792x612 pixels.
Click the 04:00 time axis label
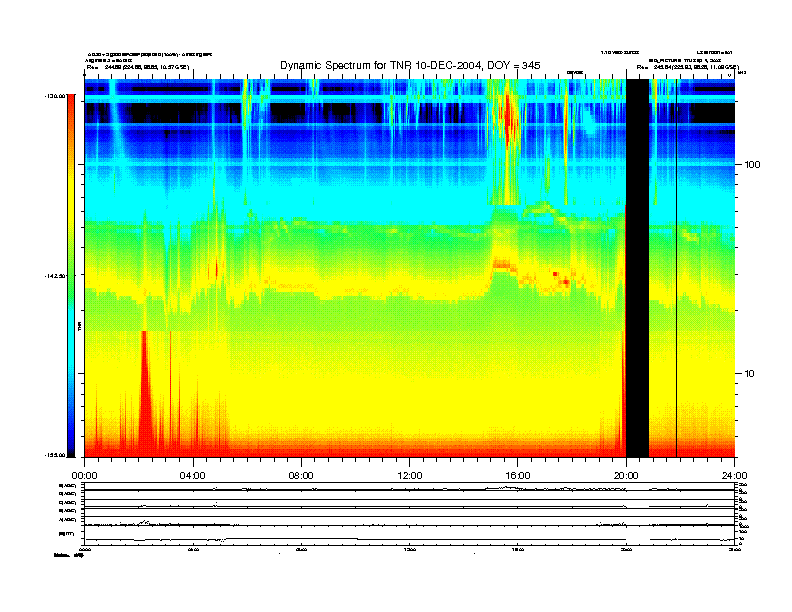tap(193, 476)
